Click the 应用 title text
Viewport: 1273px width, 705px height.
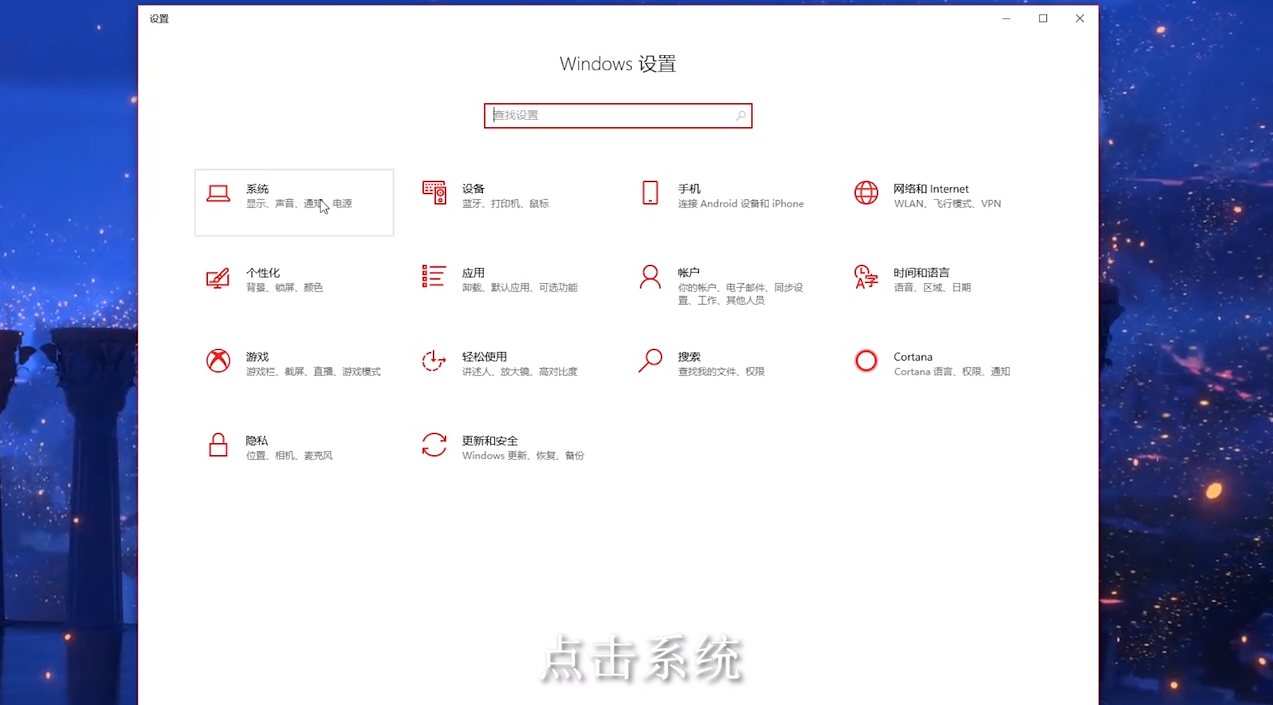pos(473,273)
